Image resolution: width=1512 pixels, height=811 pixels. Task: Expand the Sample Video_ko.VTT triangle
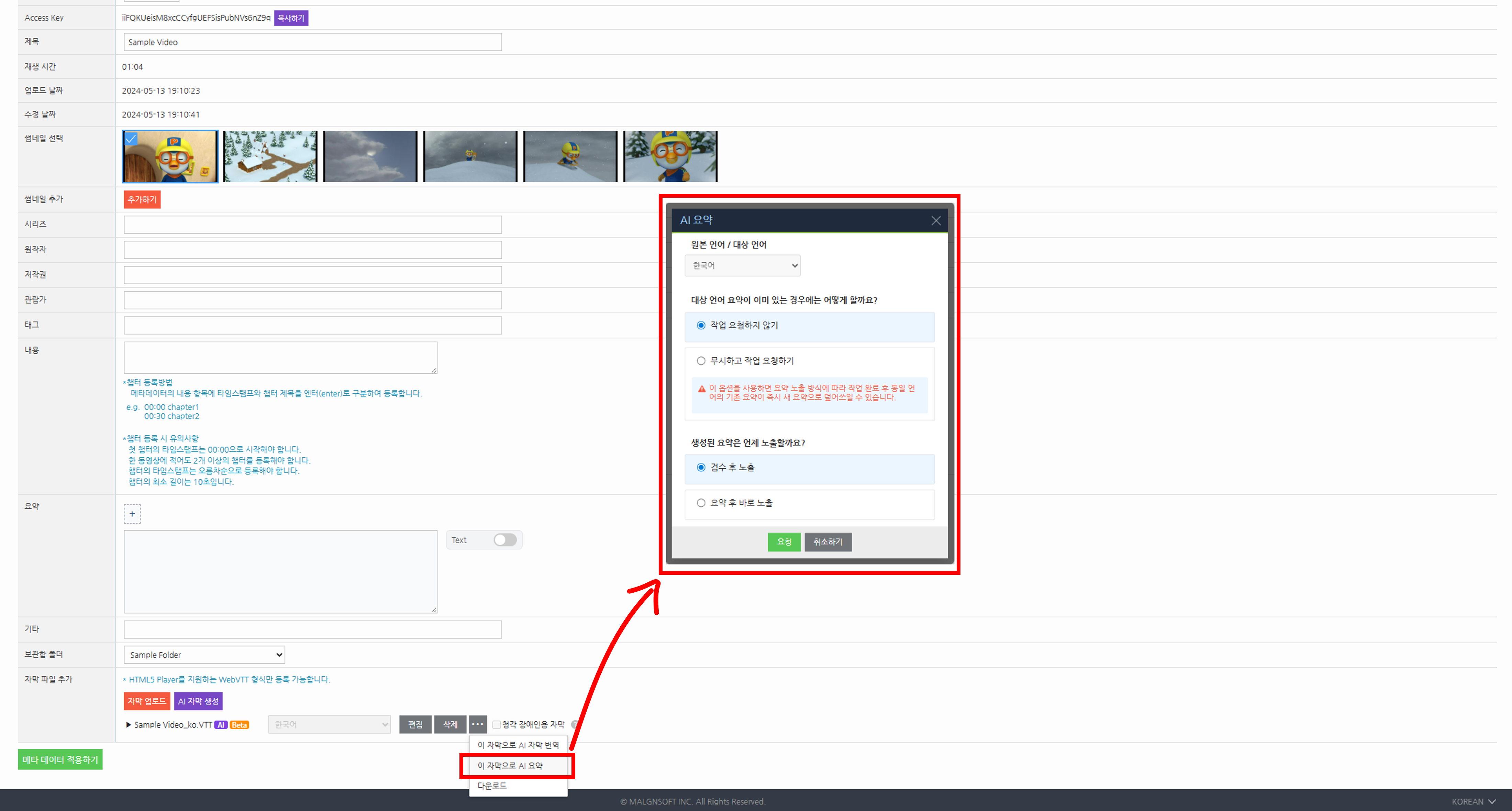pos(129,725)
